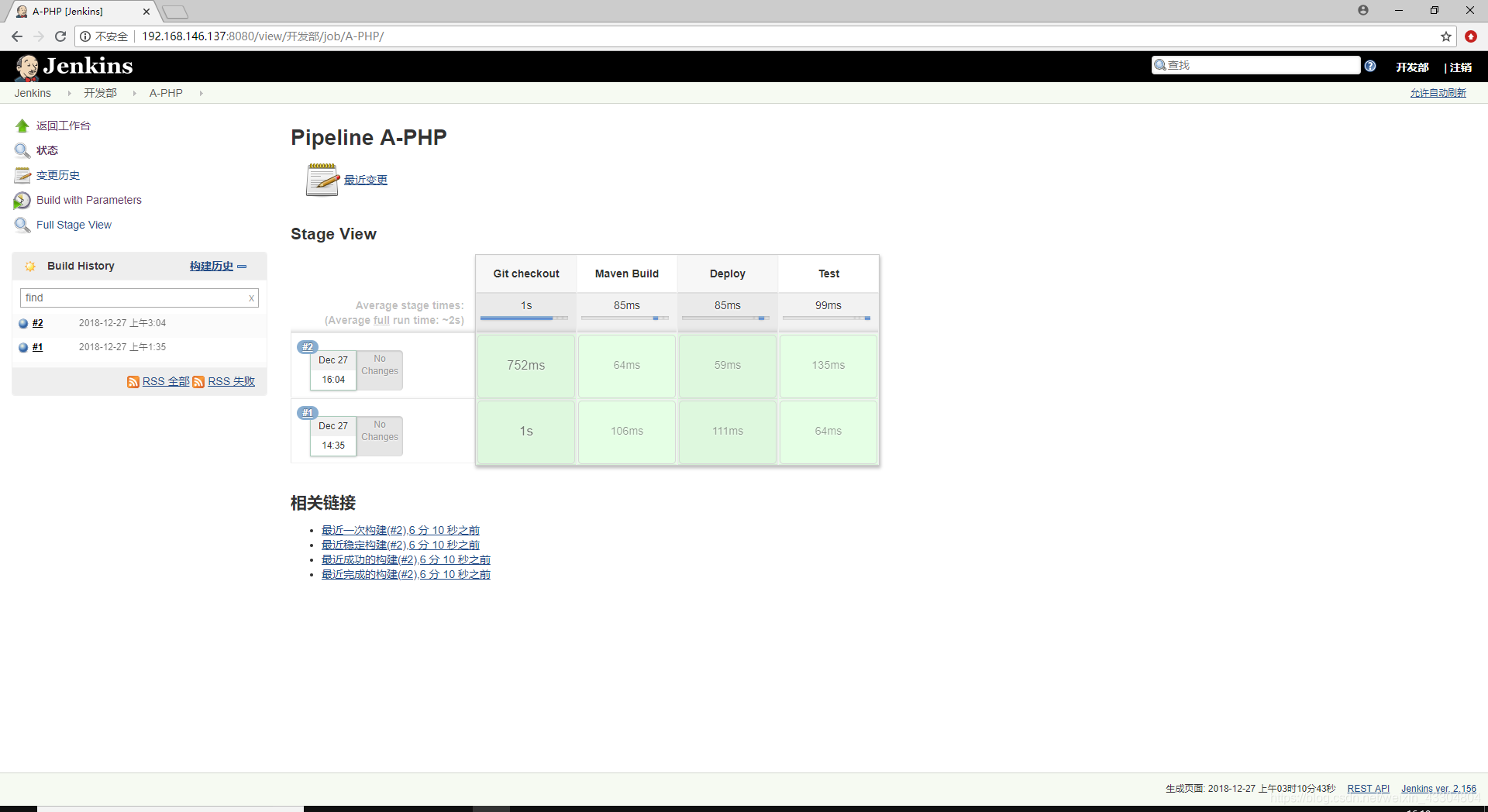Viewport: 1488px width, 812px height.
Task: Open build #1 in Build History
Action: coord(38,347)
